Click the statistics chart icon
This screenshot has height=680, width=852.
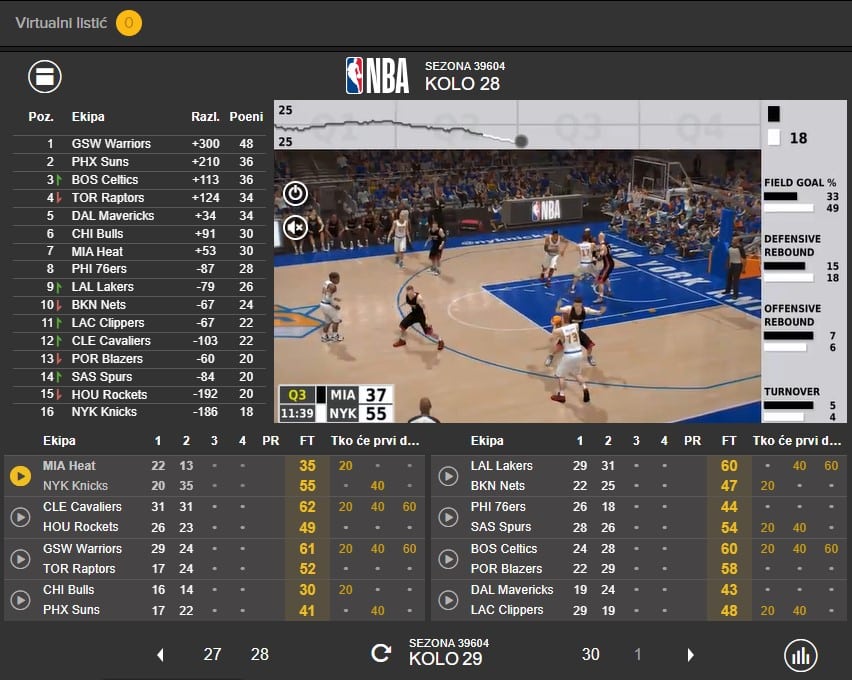coord(801,655)
